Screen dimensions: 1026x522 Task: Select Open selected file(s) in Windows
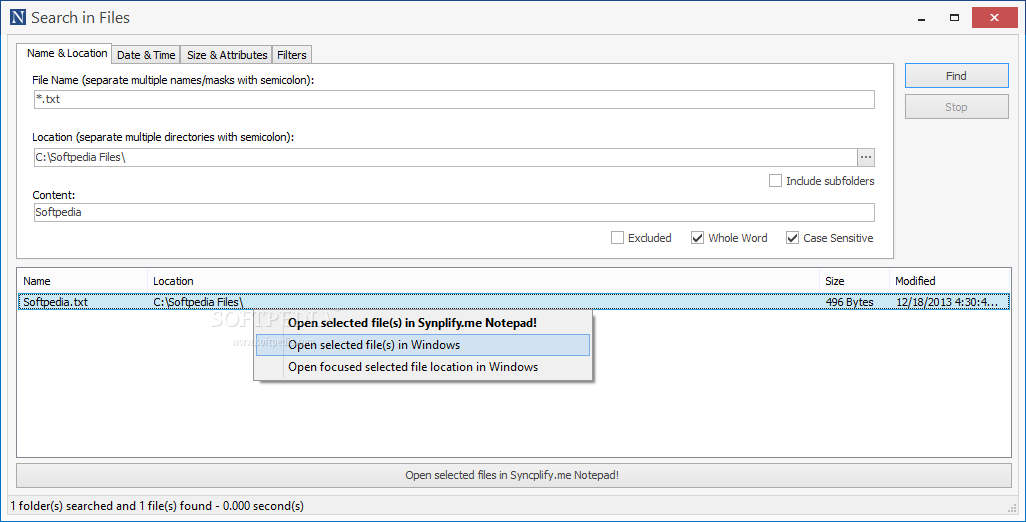click(423, 345)
